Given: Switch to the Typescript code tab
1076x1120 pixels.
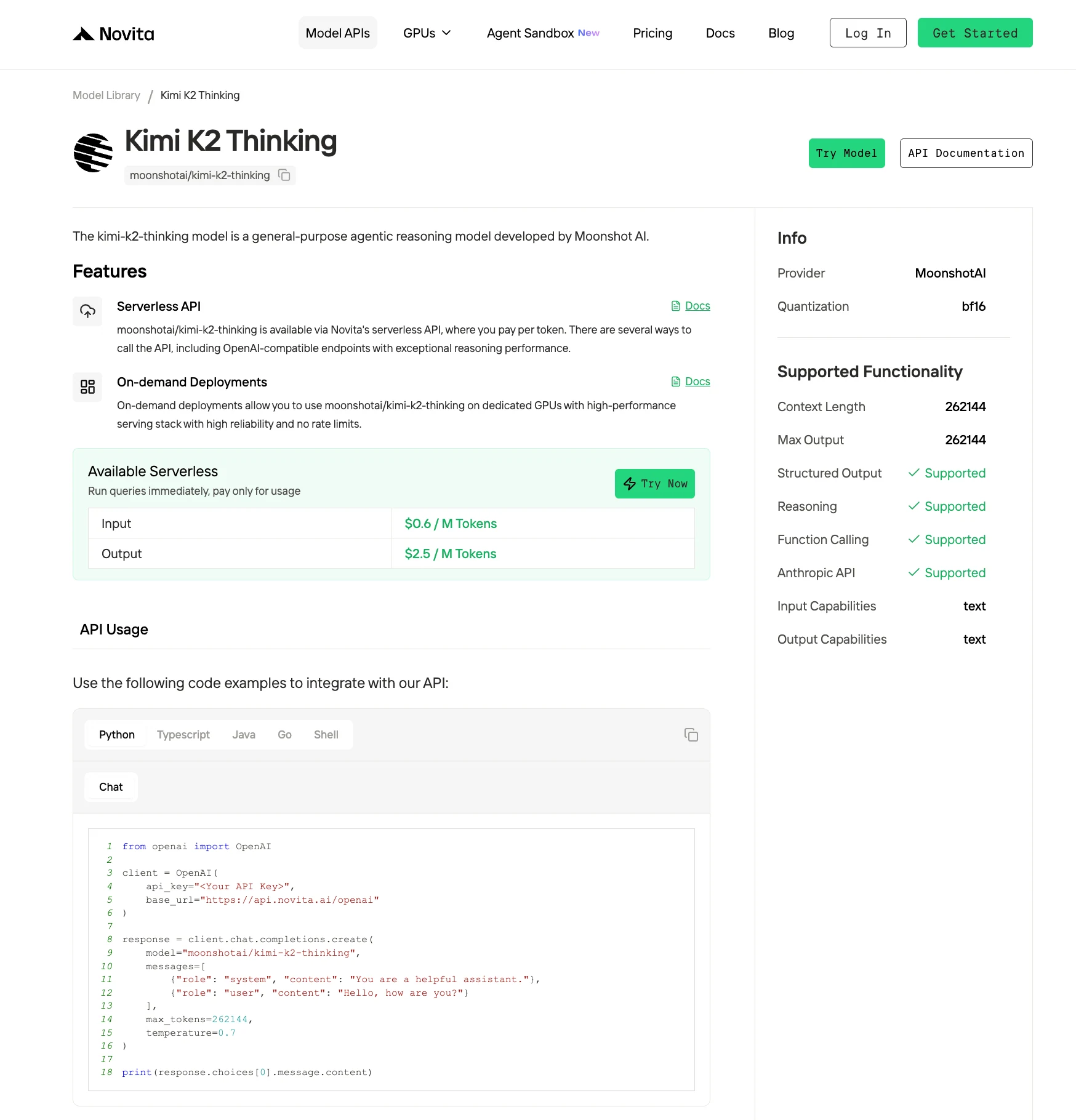Looking at the screenshot, I should tap(183, 735).
